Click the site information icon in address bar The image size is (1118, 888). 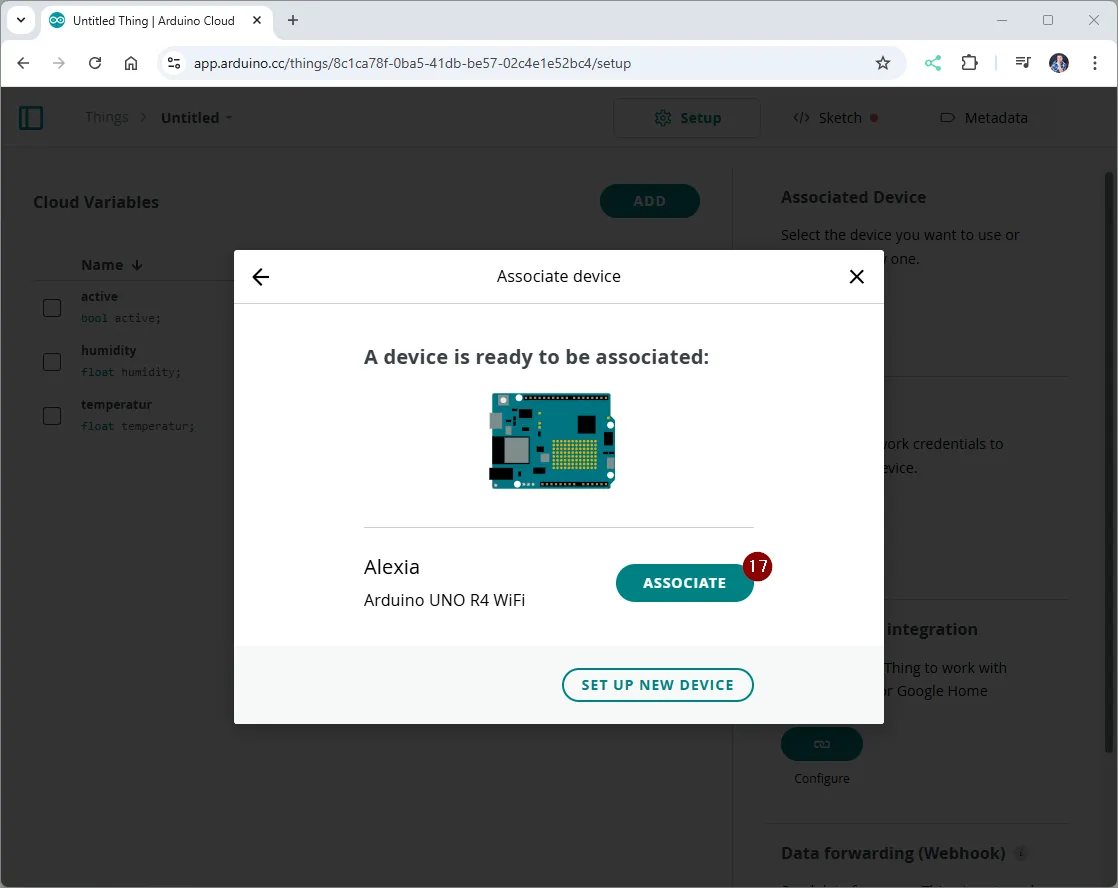coord(174,63)
